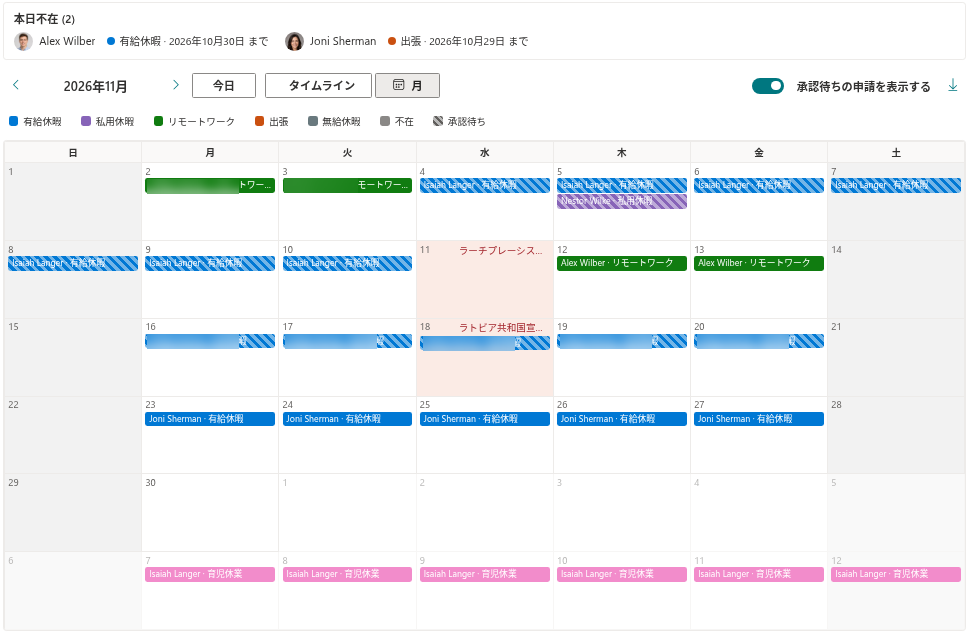This screenshot has height=633, width=975.
Task: Click the 有給休暇 blue legend swatch
Action: point(14,121)
